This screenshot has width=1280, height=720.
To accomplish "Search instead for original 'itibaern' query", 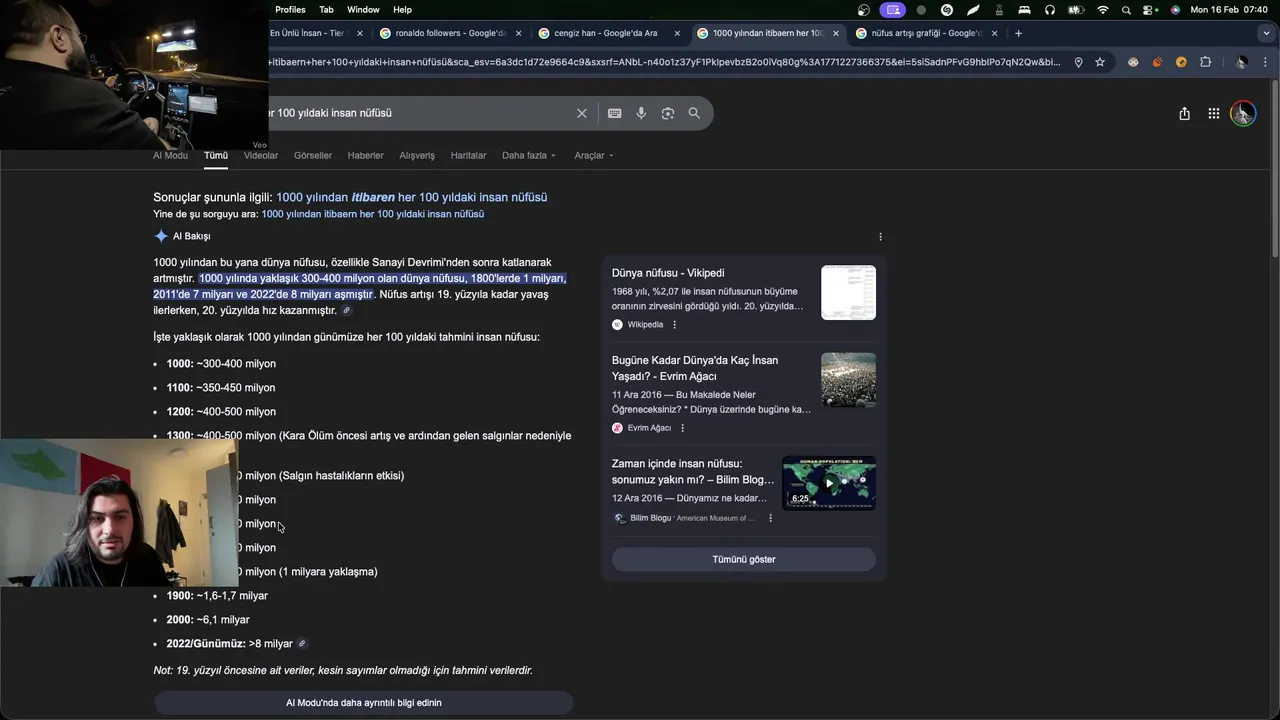I will (372, 214).
